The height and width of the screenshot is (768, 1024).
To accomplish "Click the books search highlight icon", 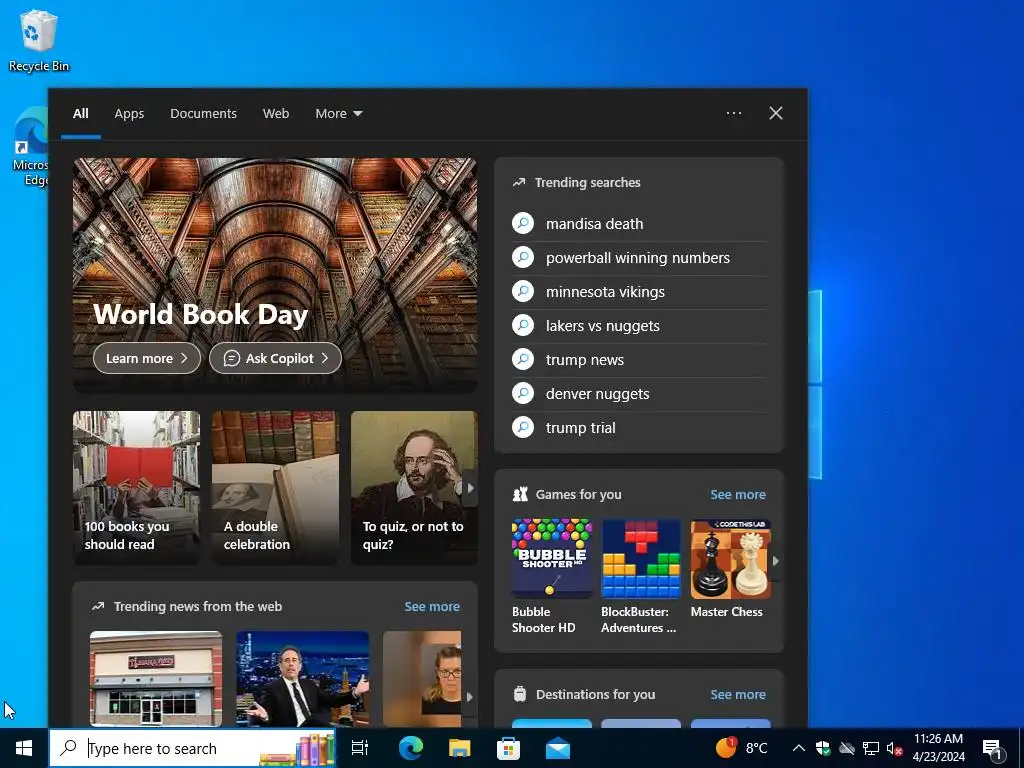I will [298, 748].
